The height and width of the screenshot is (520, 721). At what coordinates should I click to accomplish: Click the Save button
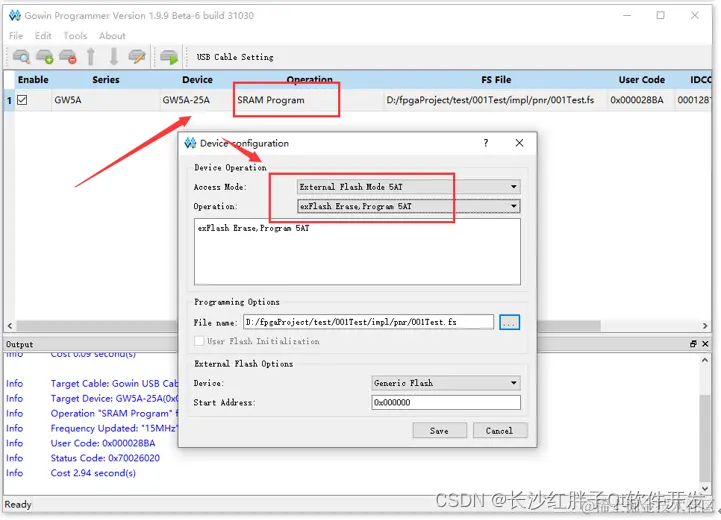coord(440,430)
